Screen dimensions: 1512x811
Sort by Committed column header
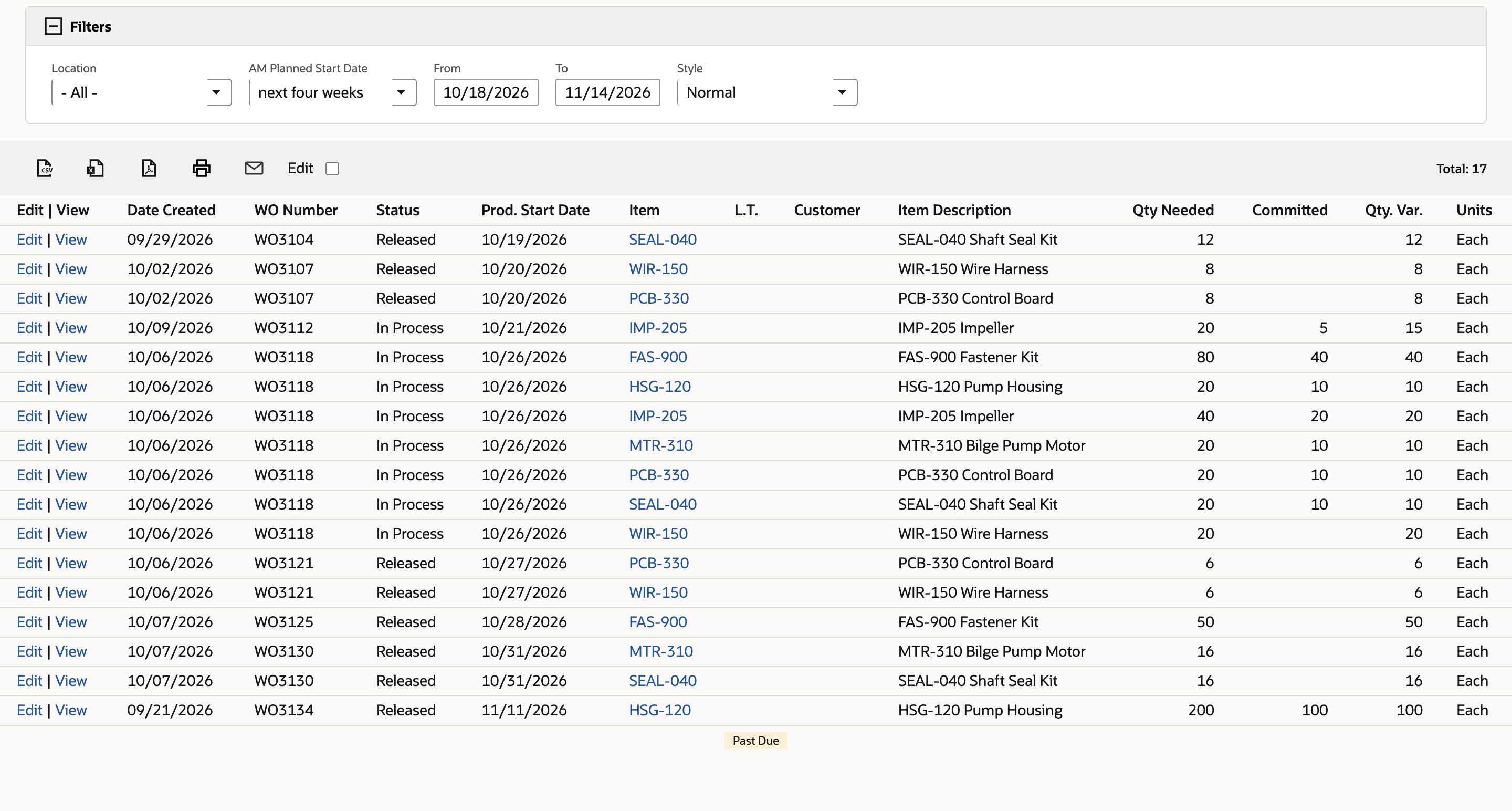pos(1289,210)
